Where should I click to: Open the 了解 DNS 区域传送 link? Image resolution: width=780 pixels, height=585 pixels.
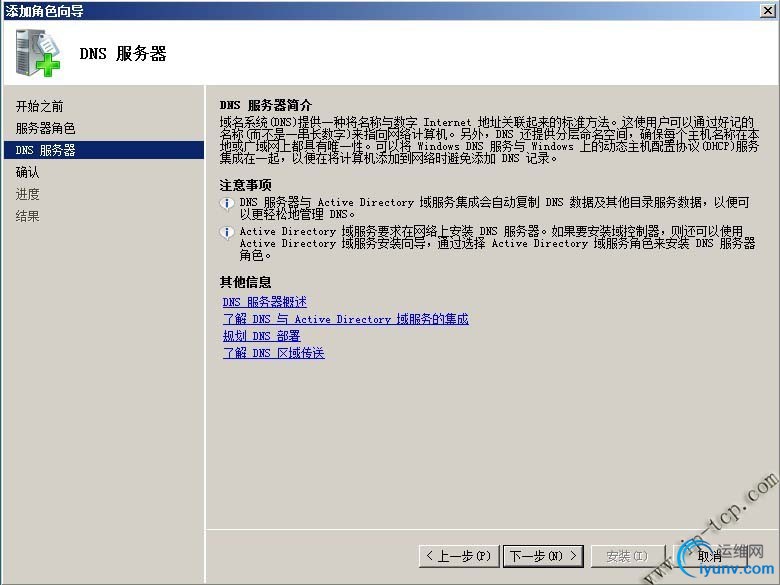coord(274,353)
